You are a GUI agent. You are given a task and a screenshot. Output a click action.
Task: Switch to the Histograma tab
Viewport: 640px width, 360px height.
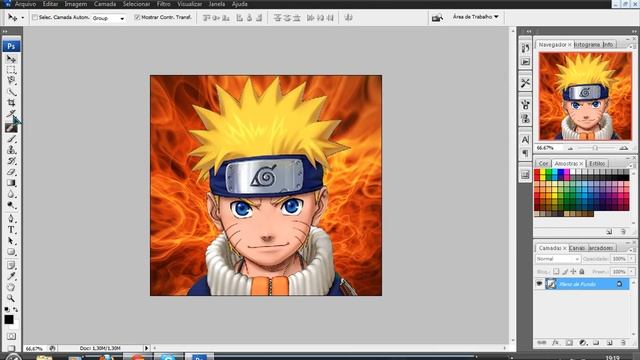[x=587, y=44]
